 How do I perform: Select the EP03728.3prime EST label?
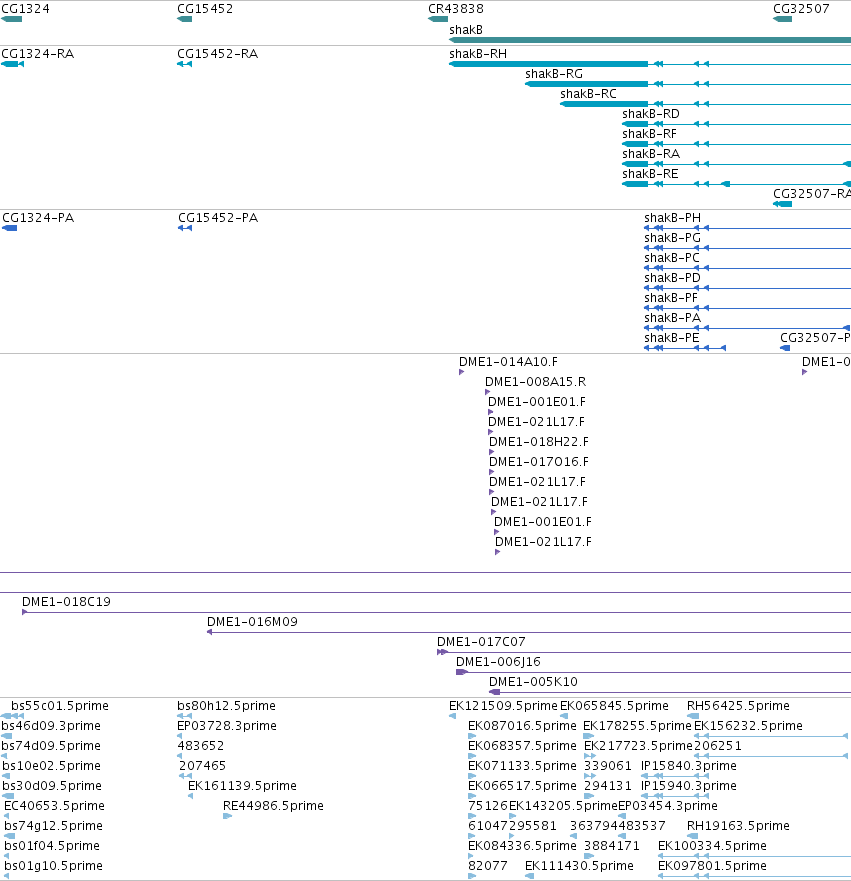point(227,726)
